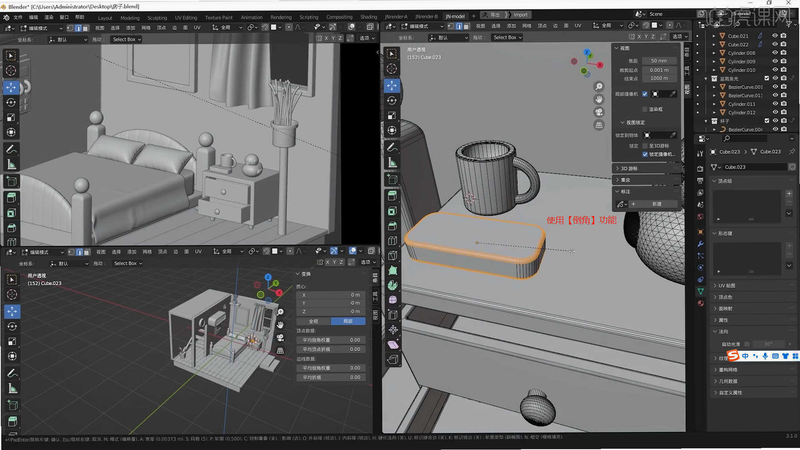
Task: Select the Move tool in top-left viewport
Action: (x=11, y=87)
